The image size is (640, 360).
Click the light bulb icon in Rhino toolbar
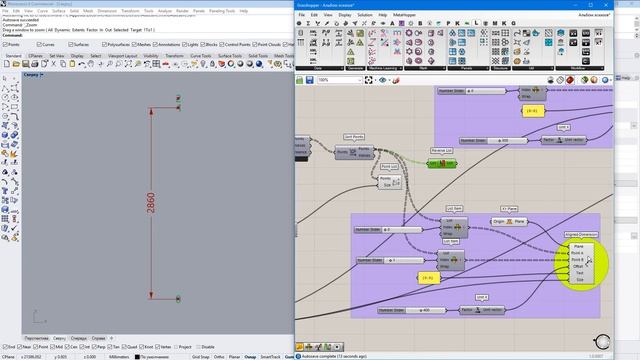coord(203,64)
